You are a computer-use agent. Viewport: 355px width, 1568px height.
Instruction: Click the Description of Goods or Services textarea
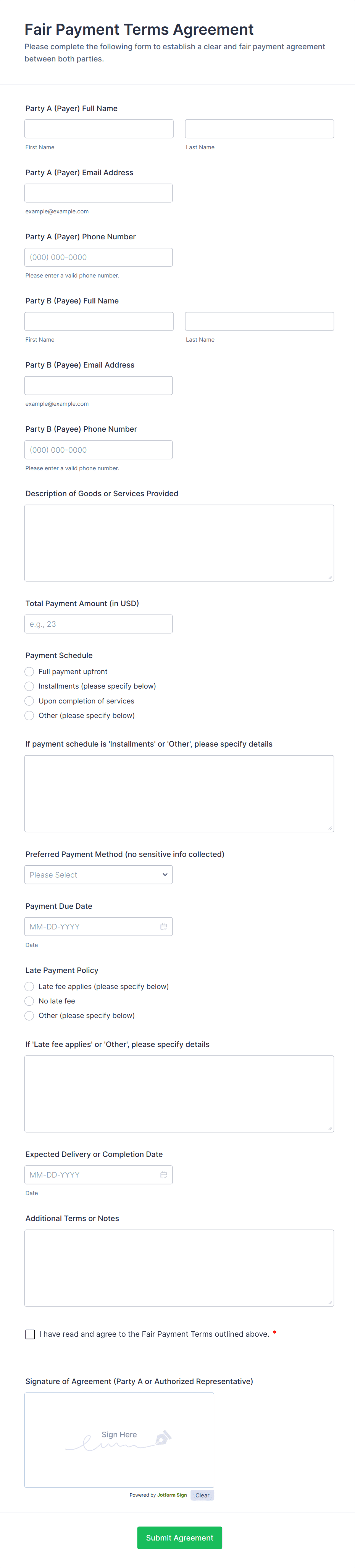(179, 542)
